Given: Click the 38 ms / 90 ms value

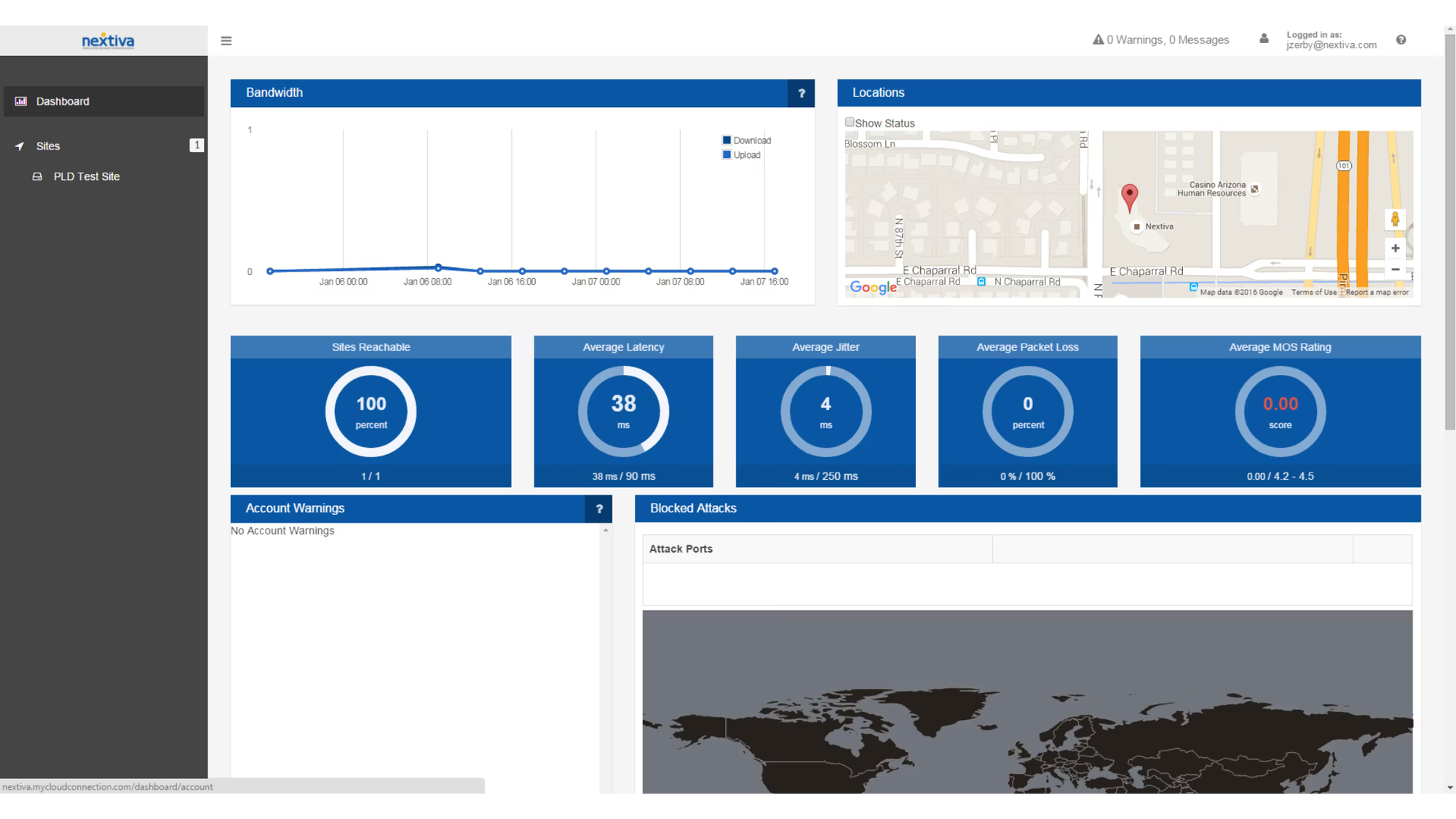Looking at the screenshot, I should pos(623,477).
